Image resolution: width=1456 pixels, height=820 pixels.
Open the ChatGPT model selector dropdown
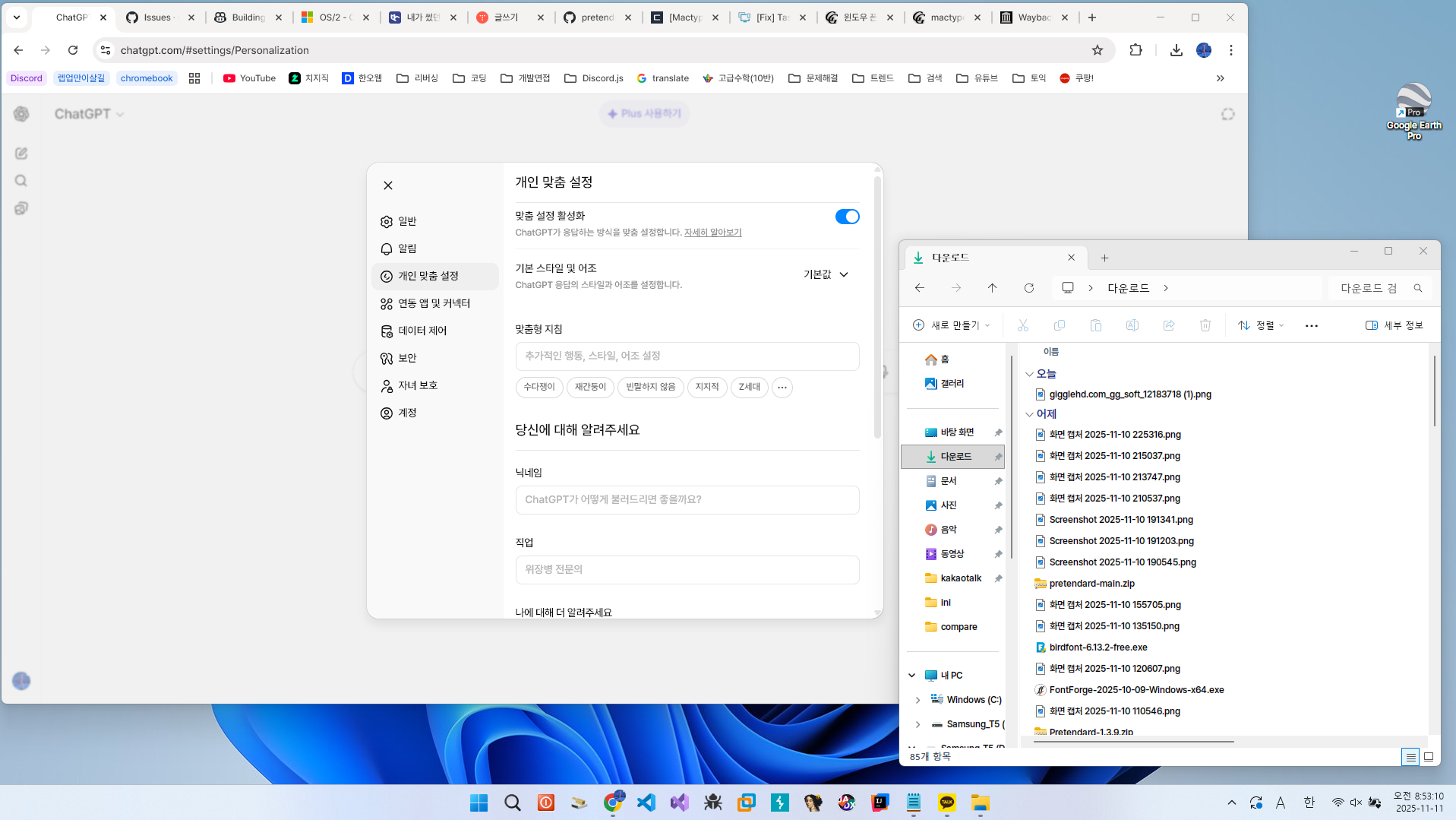89,114
